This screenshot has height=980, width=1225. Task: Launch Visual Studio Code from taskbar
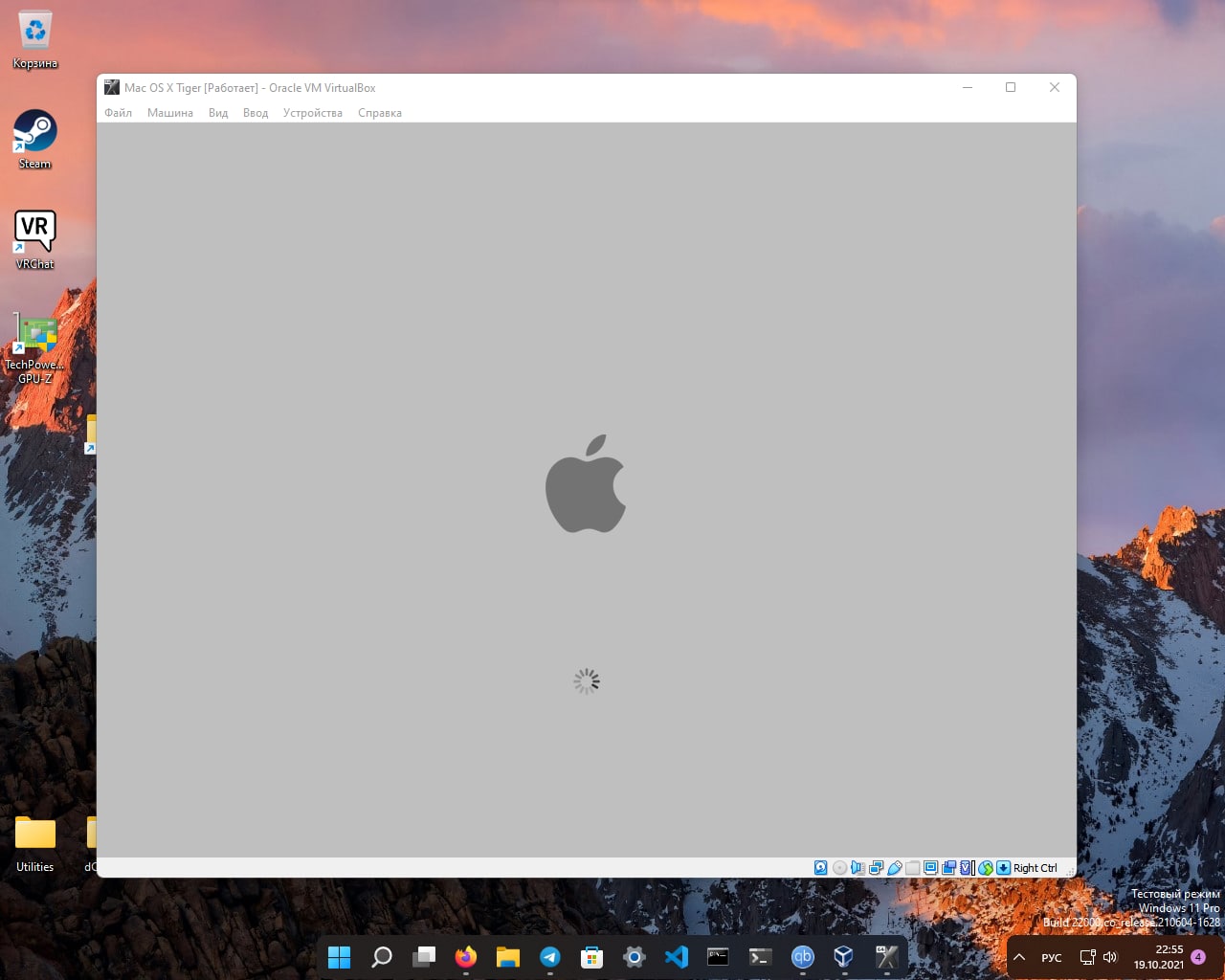(x=677, y=957)
